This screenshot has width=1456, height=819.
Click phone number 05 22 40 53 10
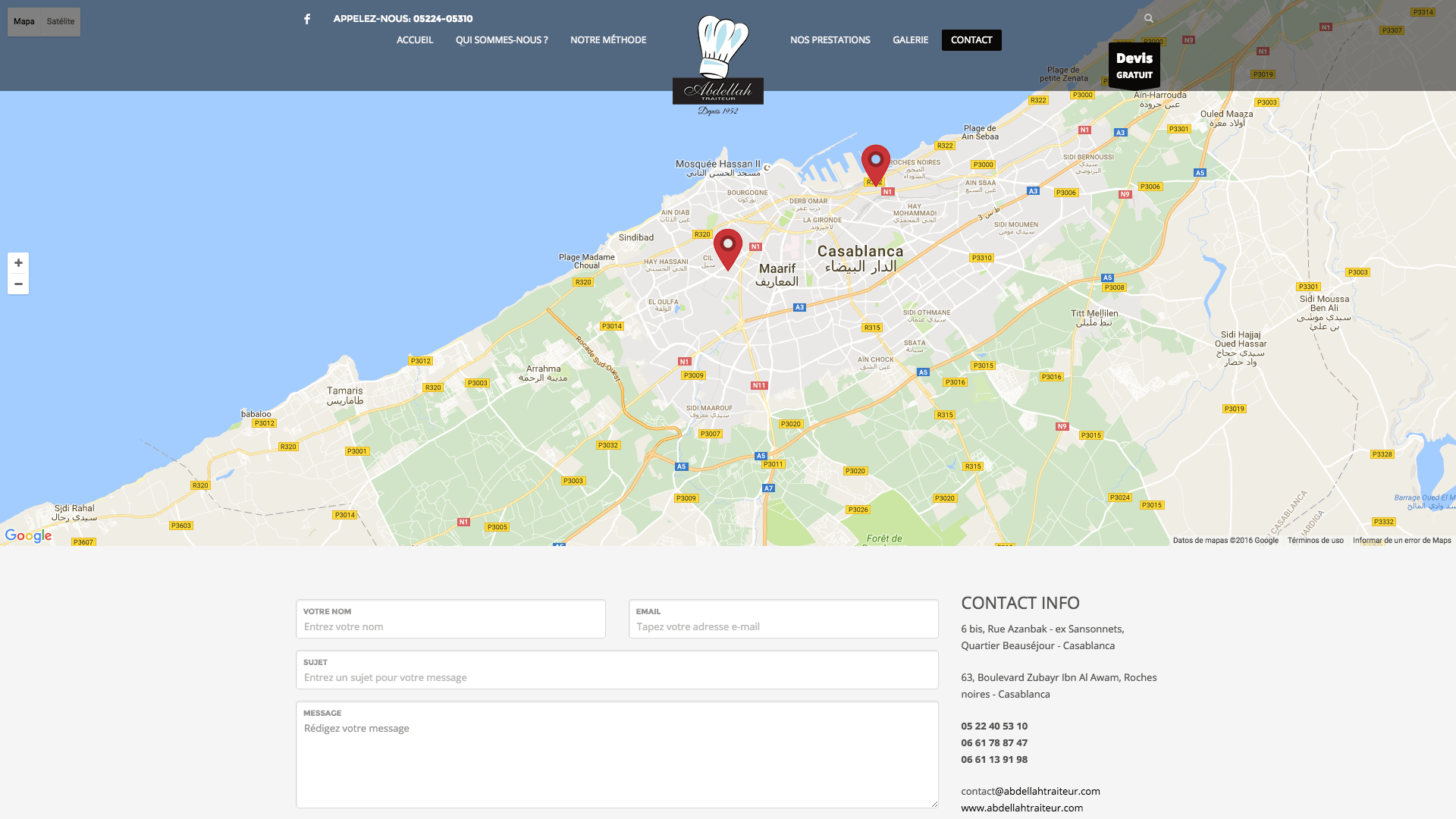(994, 726)
